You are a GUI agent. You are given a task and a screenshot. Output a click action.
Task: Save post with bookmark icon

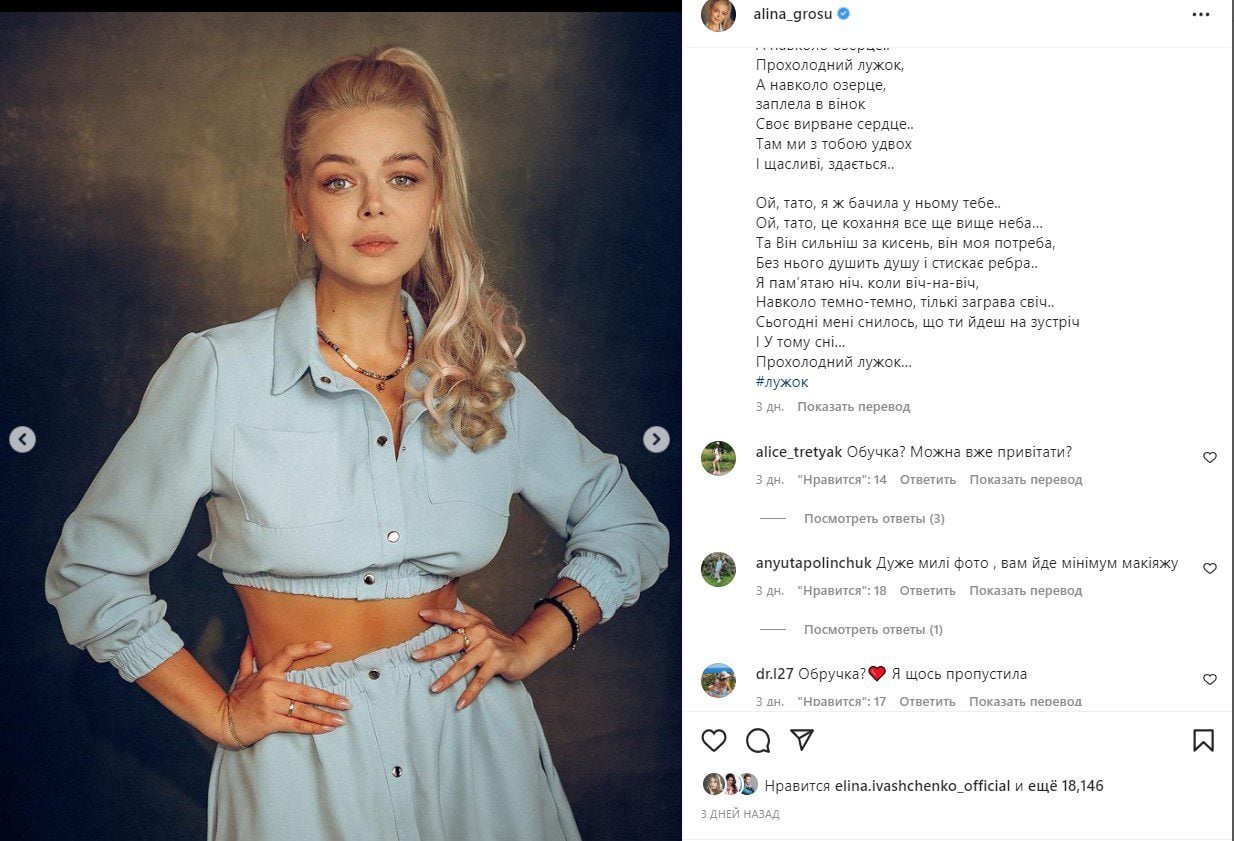pos(1203,740)
